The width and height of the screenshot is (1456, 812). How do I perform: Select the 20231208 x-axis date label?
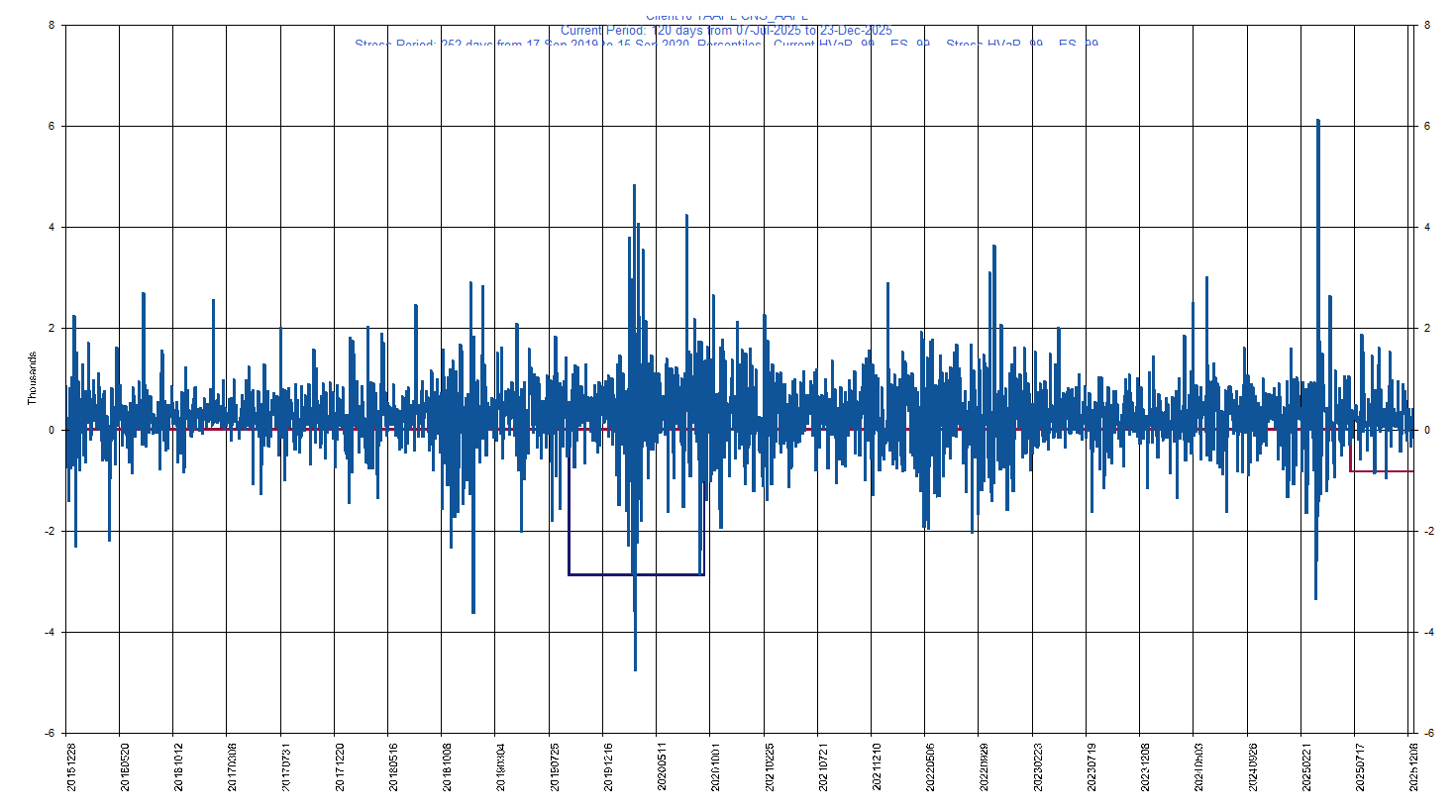point(1146,766)
